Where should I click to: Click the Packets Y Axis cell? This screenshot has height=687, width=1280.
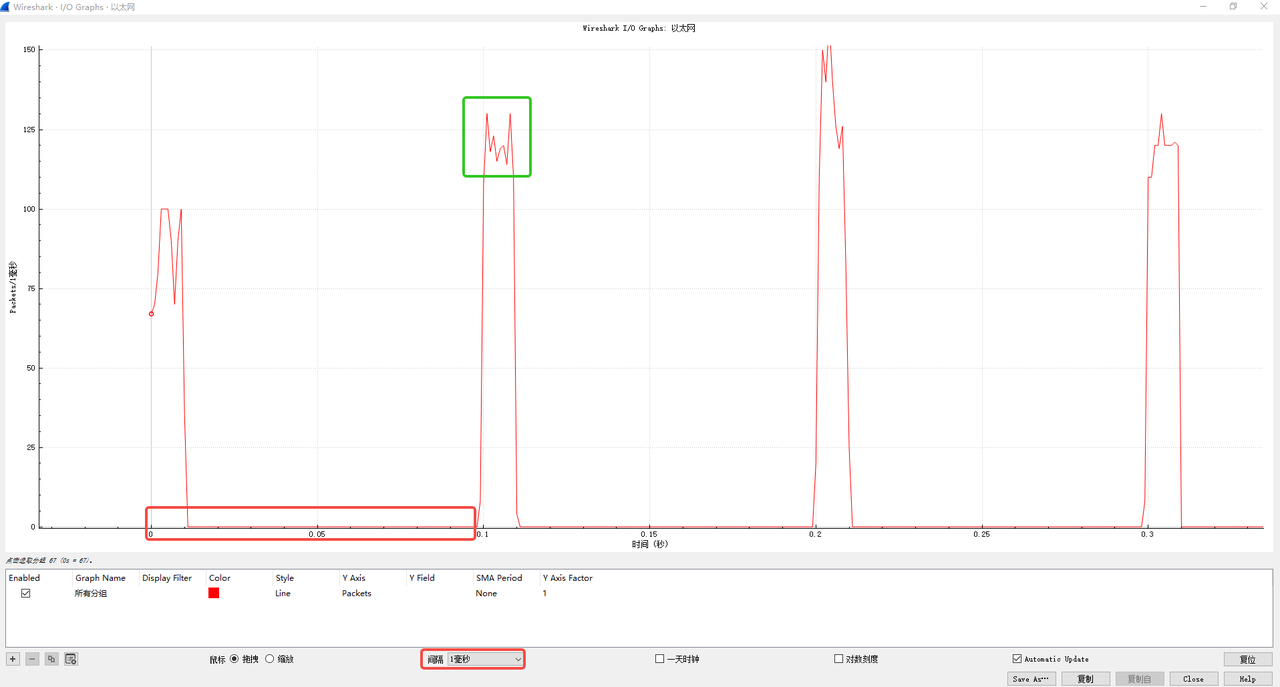tap(357, 593)
